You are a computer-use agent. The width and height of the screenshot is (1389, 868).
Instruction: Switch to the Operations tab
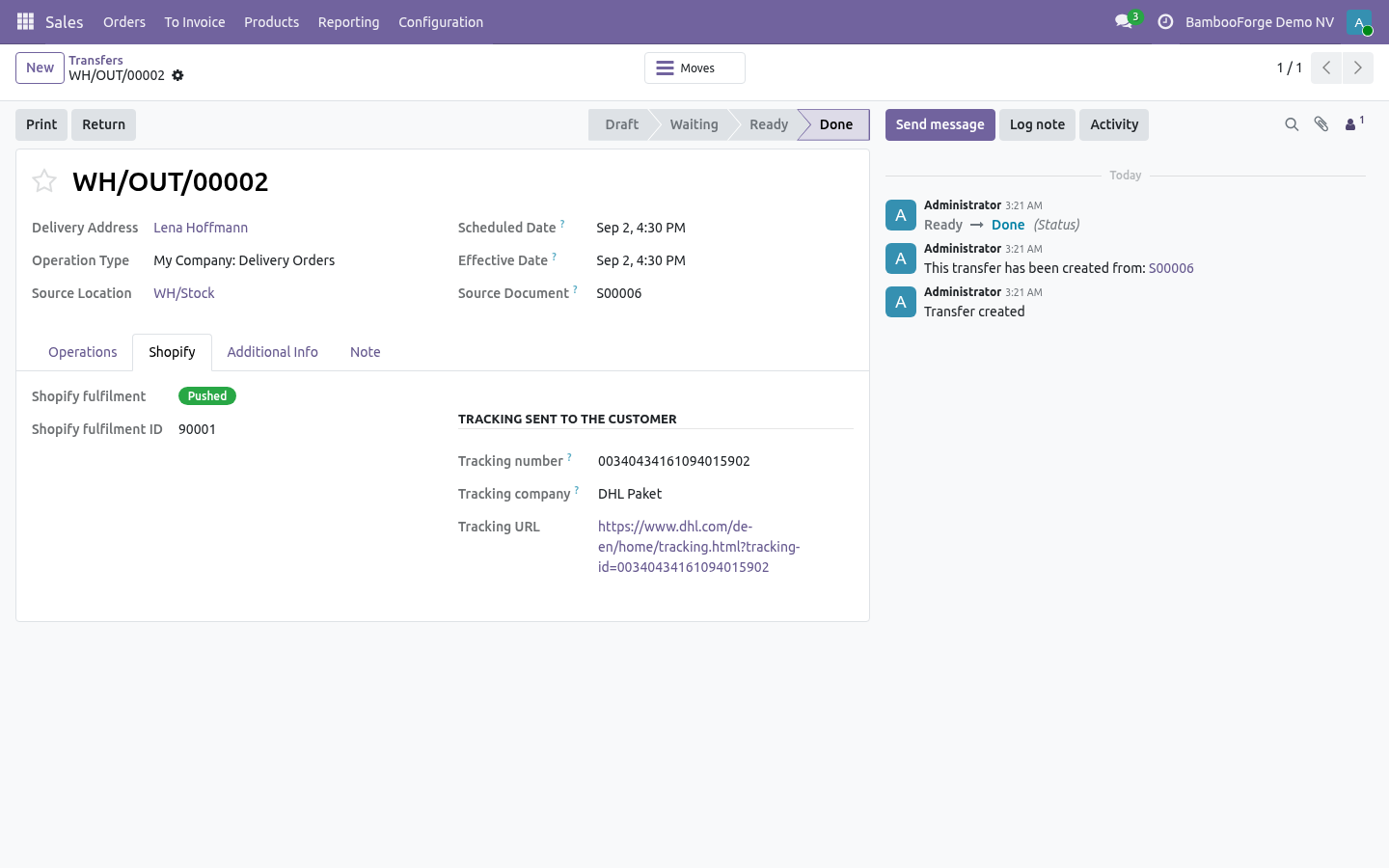[83, 352]
